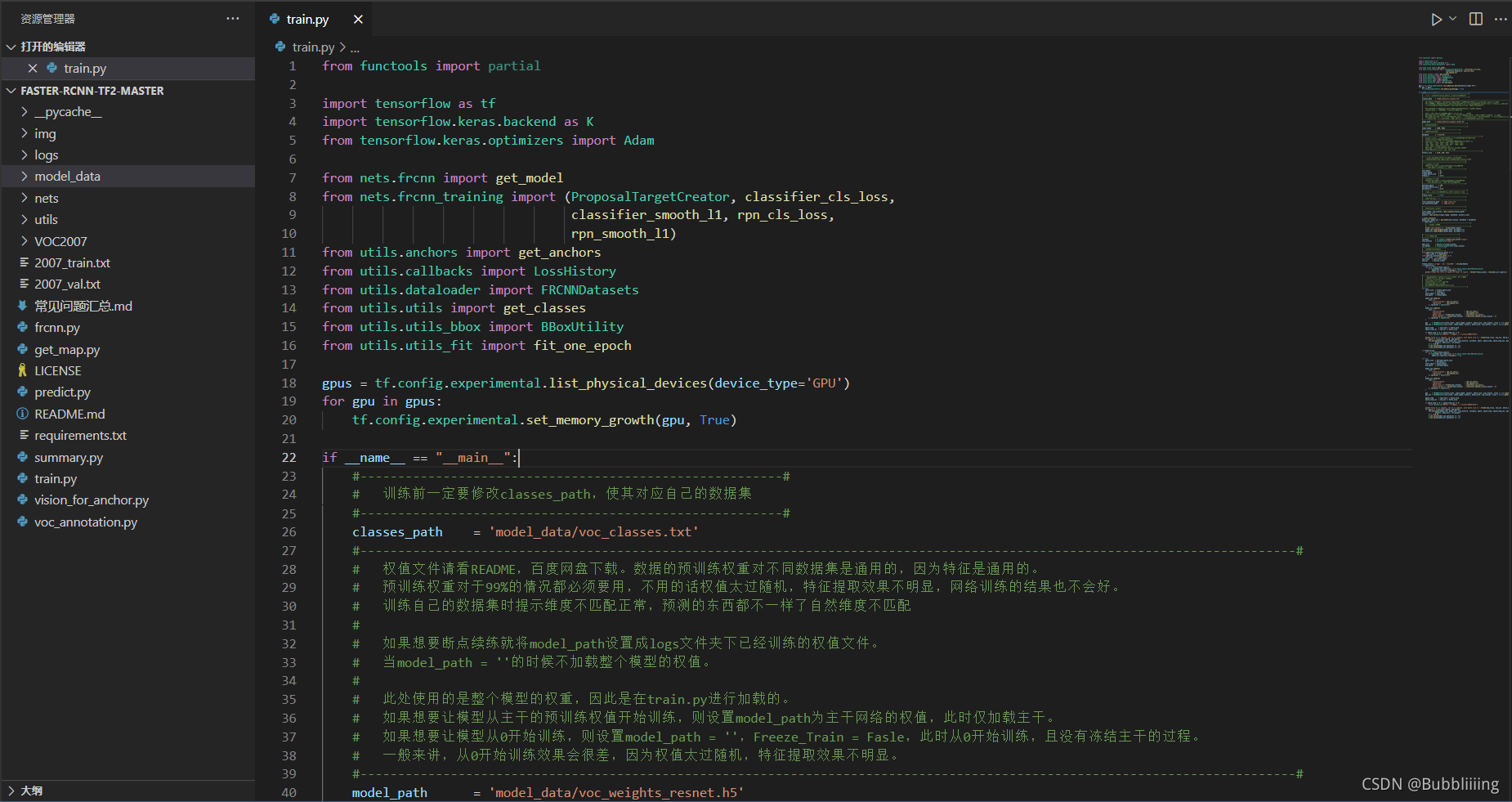Click 'Adam' import on line 5
Image resolution: width=1512 pixels, height=802 pixels.
tap(639, 141)
